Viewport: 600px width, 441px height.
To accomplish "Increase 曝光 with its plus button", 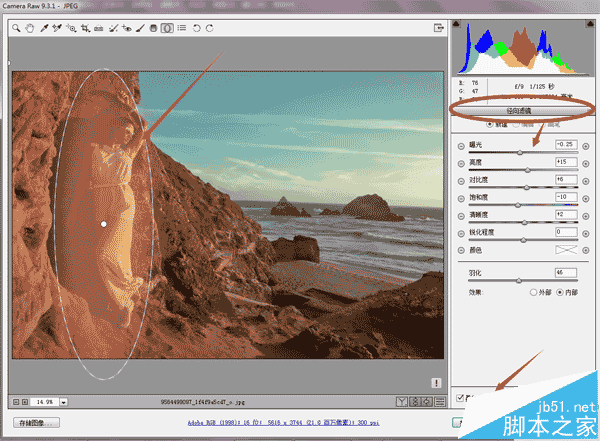I will 586,146.
